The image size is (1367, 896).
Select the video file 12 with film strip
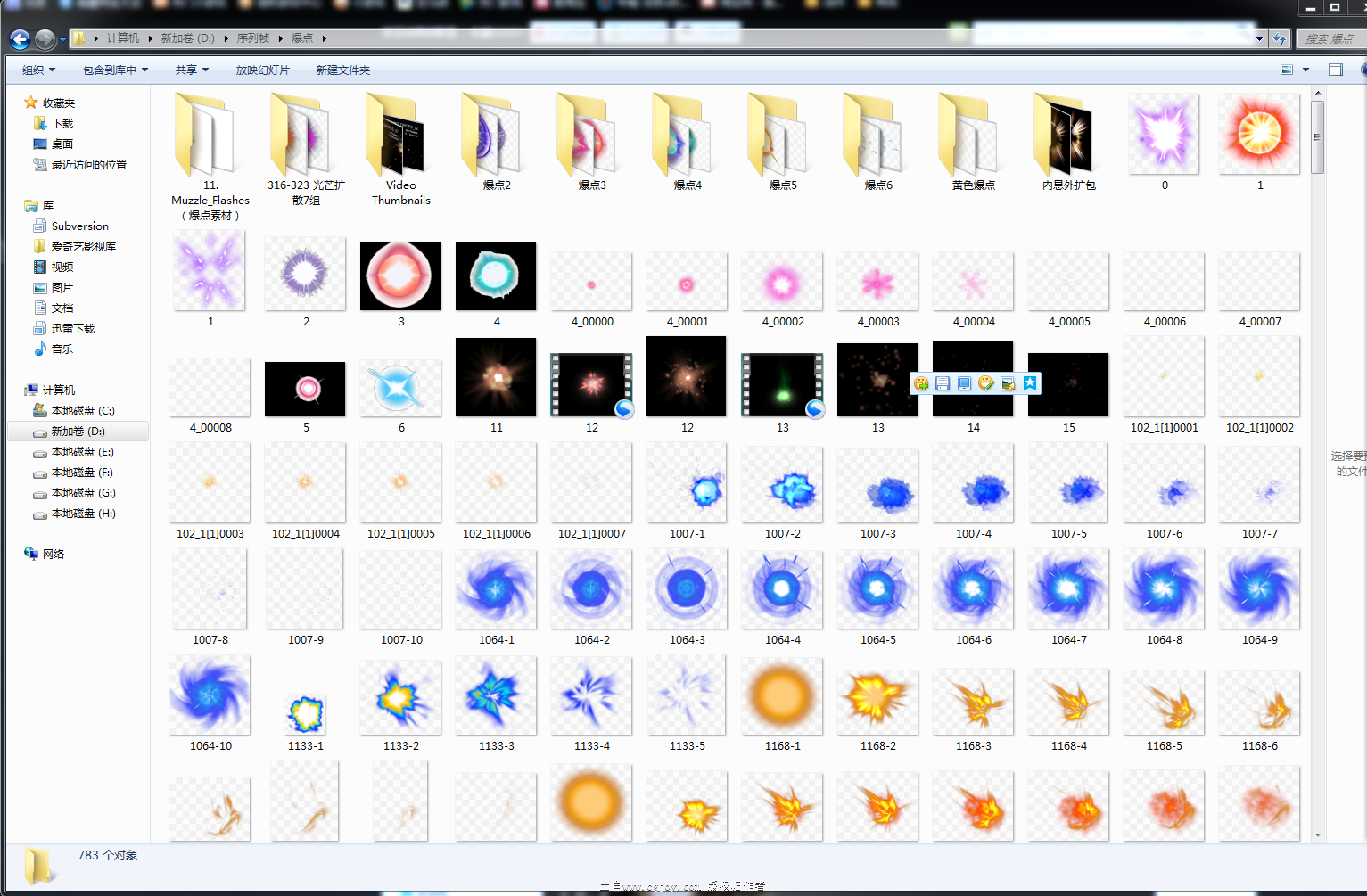pyautogui.click(x=592, y=386)
